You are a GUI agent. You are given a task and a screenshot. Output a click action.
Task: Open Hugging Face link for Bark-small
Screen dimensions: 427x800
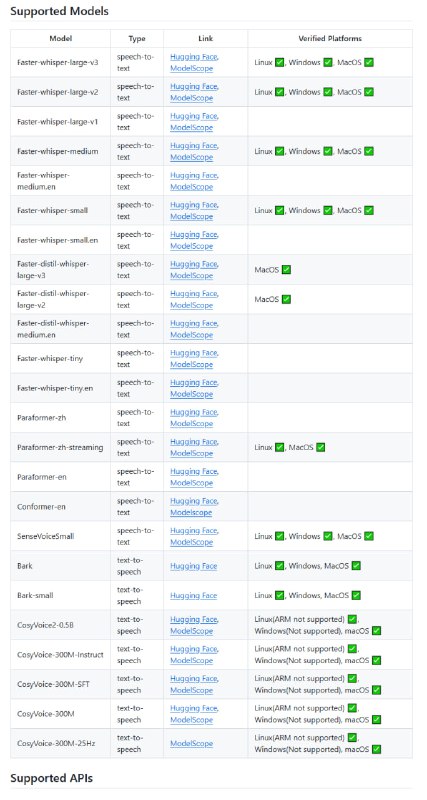[x=194, y=596]
